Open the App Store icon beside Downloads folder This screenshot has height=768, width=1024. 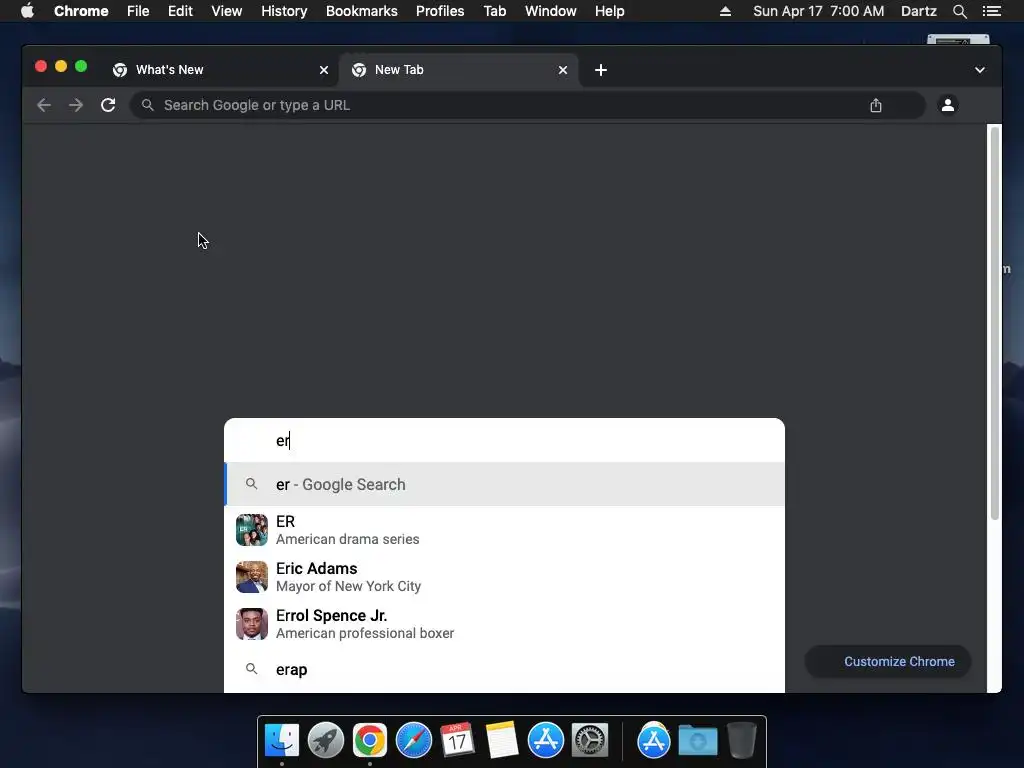pos(654,740)
